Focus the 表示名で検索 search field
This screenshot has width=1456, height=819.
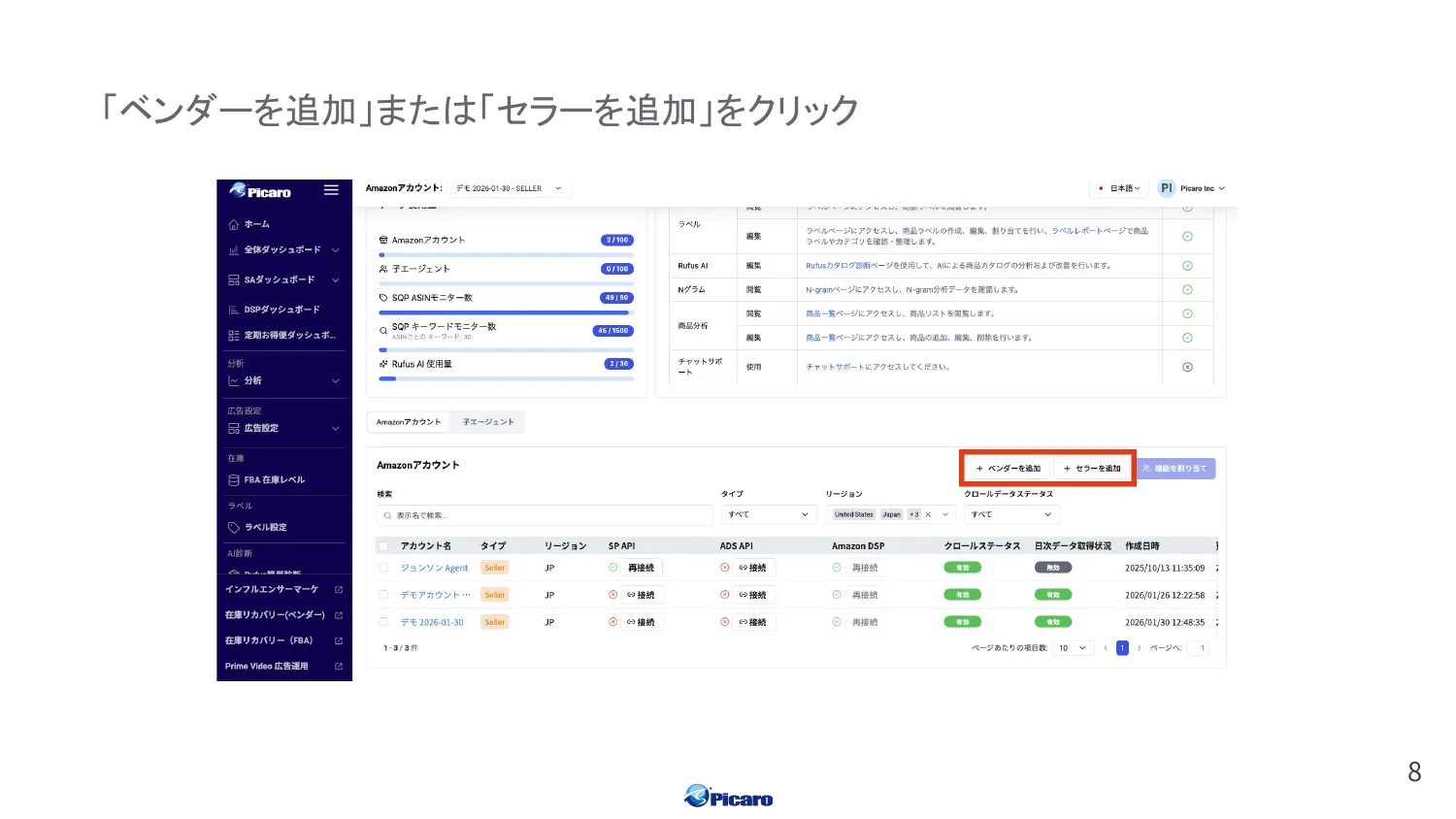pyautogui.click(x=545, y=515)
